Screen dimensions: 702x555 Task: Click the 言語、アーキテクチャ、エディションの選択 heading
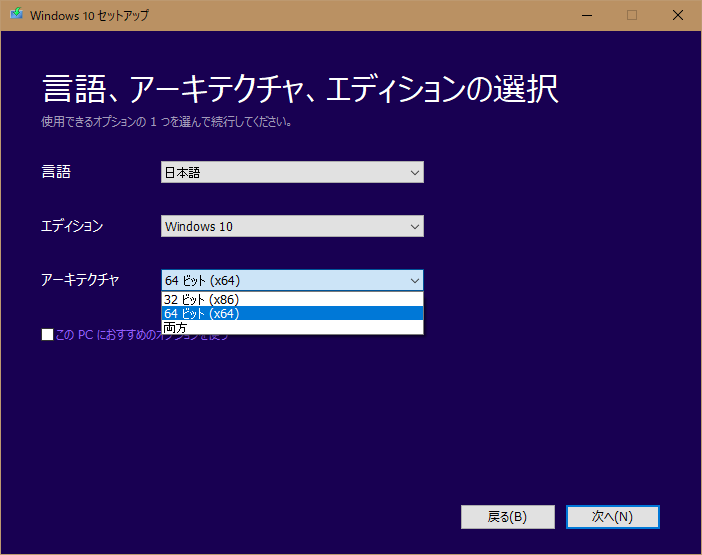(300, 89)
